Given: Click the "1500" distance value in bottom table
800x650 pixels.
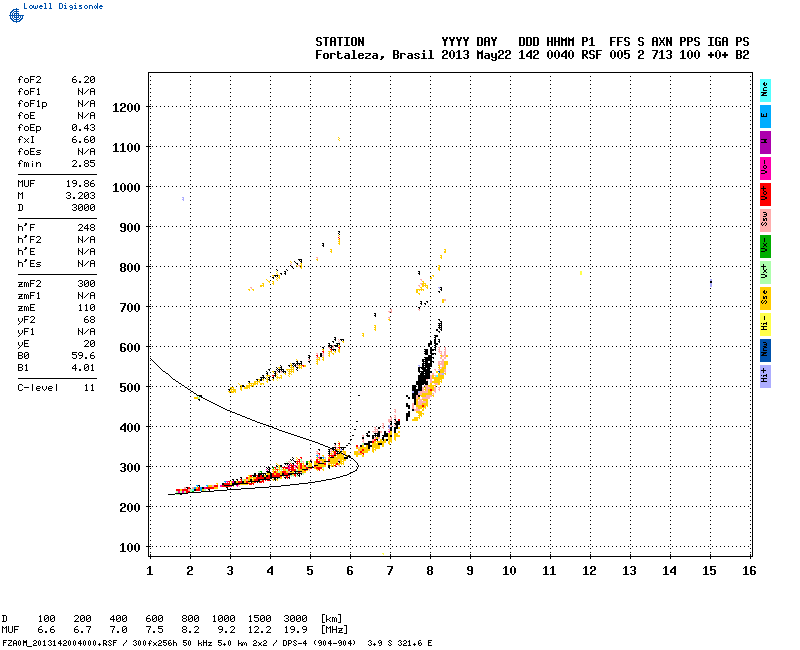Looking at the screenshot, I should (260, 619).
